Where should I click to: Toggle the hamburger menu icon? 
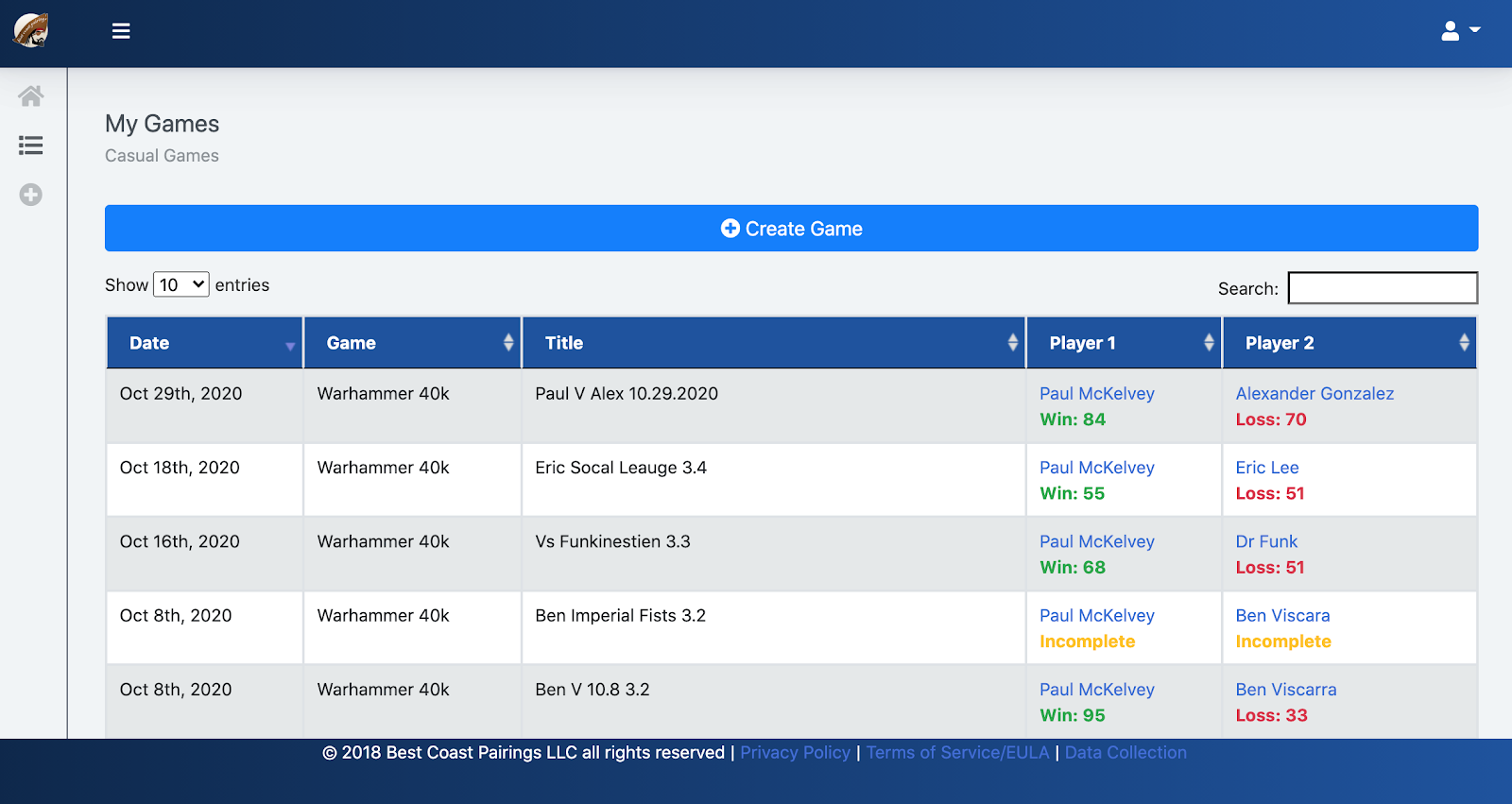(x=121, y=31)
